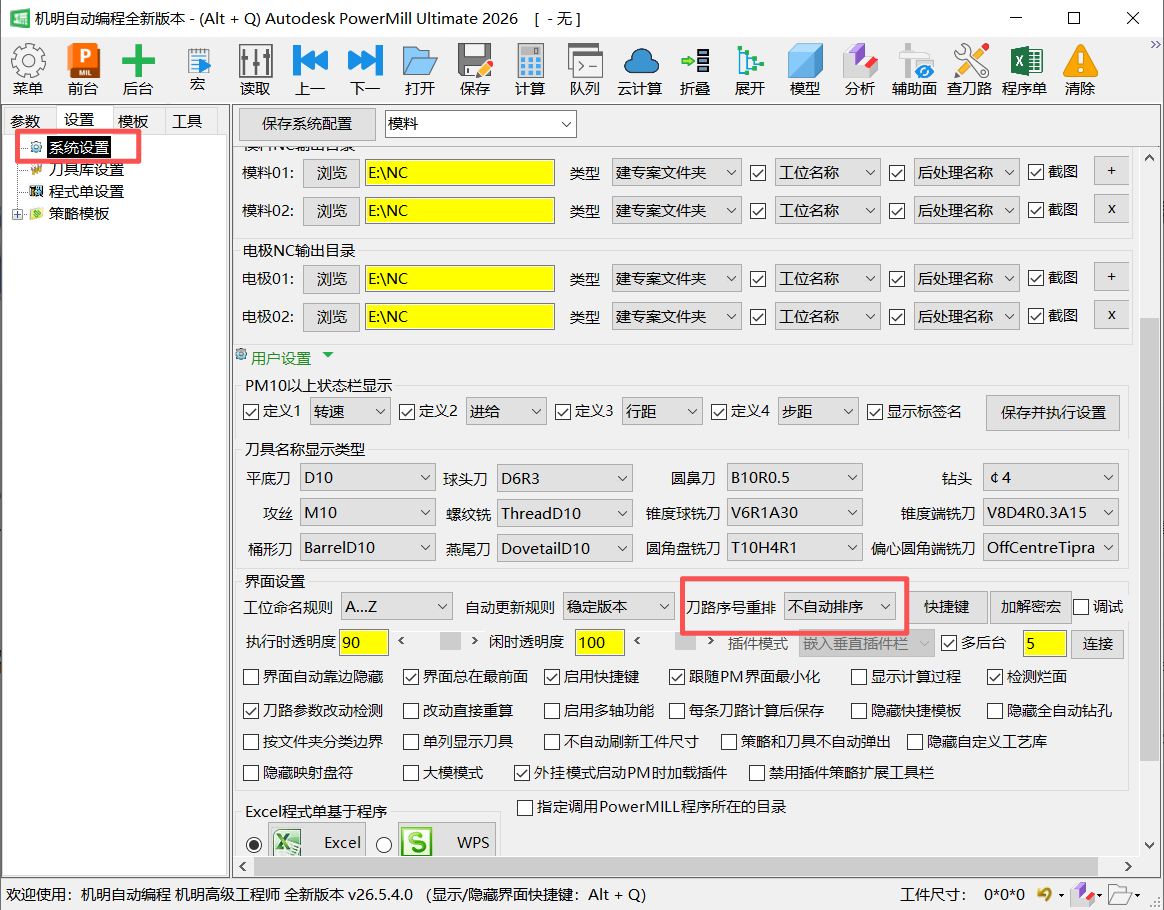Screen dimensions: 1164x910
Task: Switch to the 模板 tab
Action: point(134,121)
